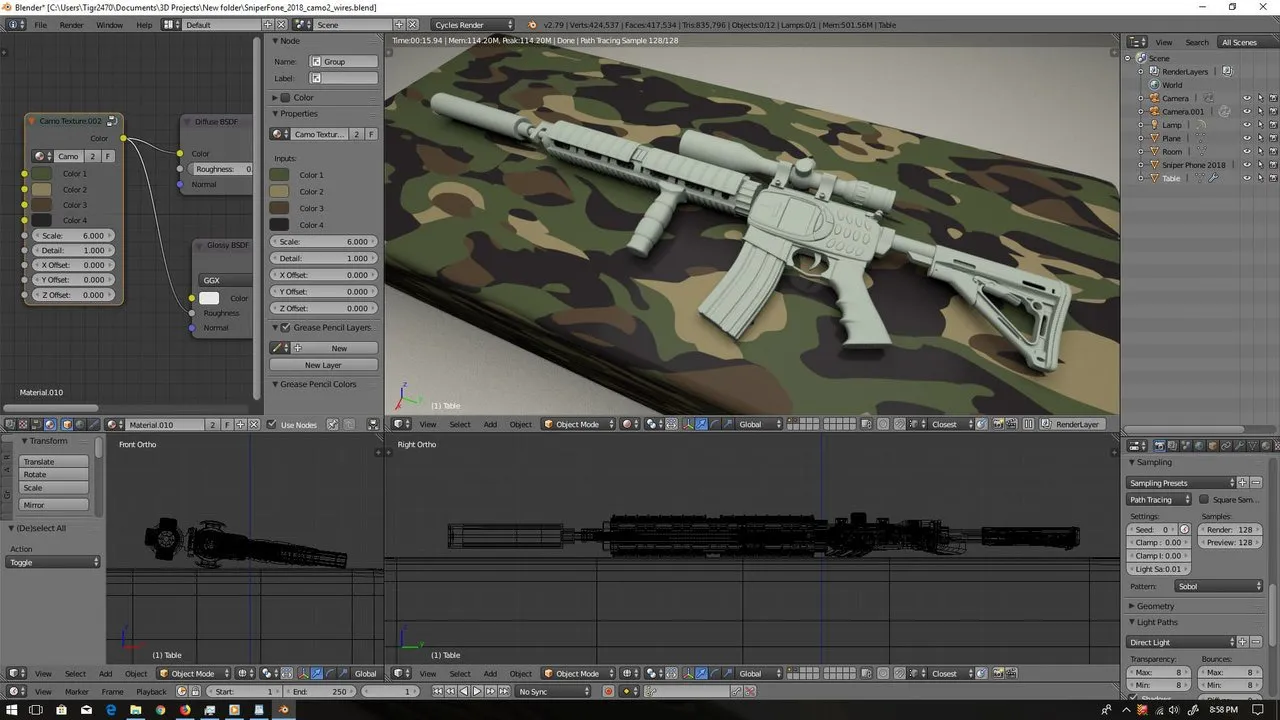This screenshot has width=1280, height=720.
Task: Click the Rotate transform button
Action: [54, 475]
